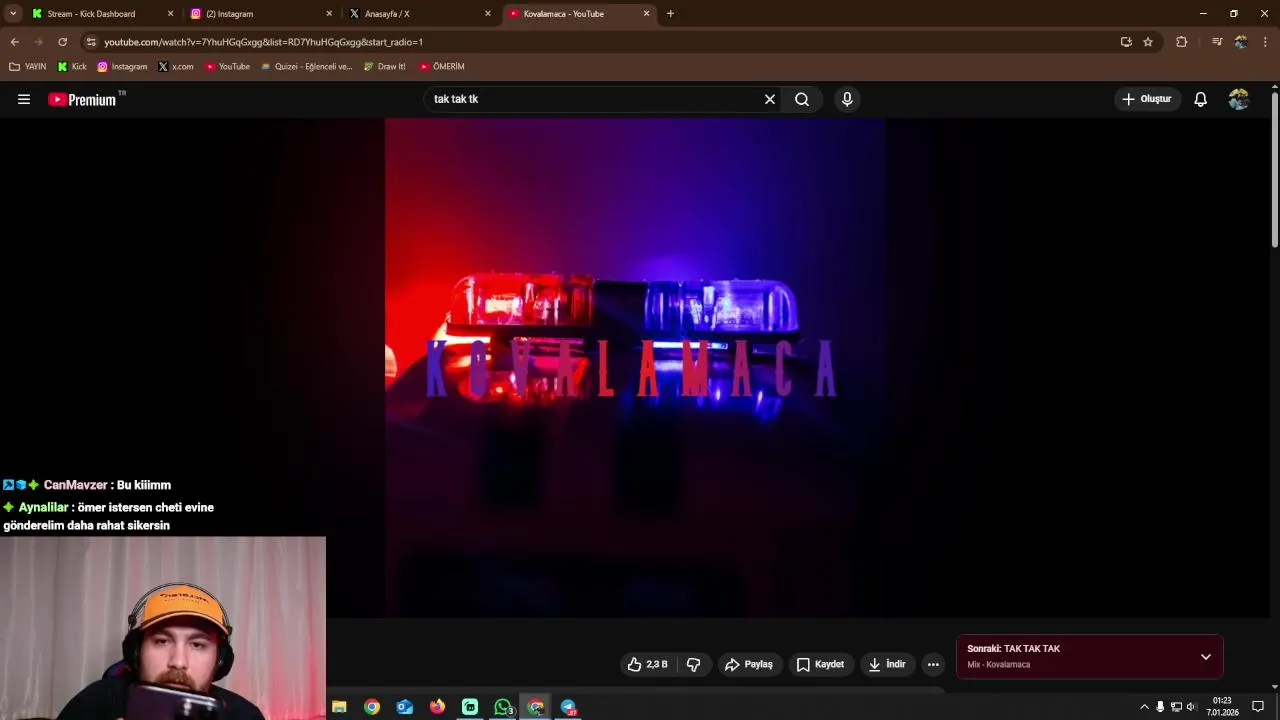Open Chrome profile avatar
Image resolution: width=1280 pixels, height=720 pixels.
pyautogui.click(x=1241, y=42)
